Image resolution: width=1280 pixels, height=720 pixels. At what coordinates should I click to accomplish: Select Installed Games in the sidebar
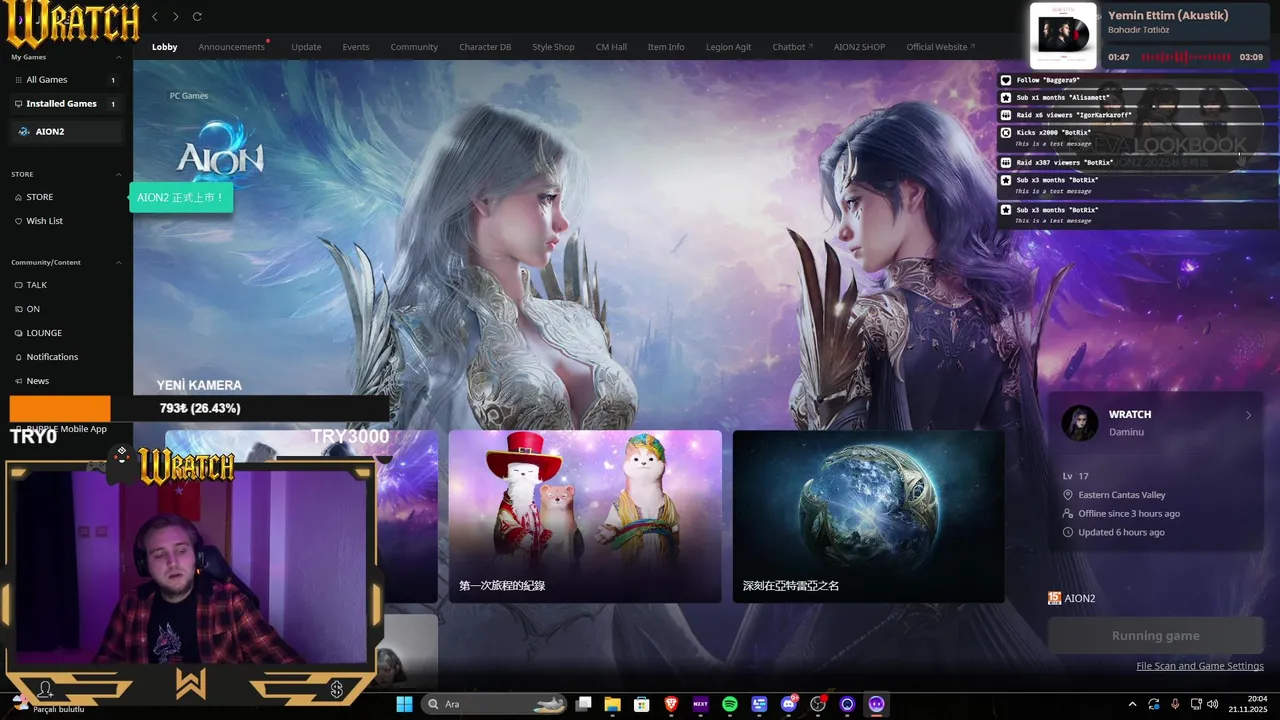(66, 104)
